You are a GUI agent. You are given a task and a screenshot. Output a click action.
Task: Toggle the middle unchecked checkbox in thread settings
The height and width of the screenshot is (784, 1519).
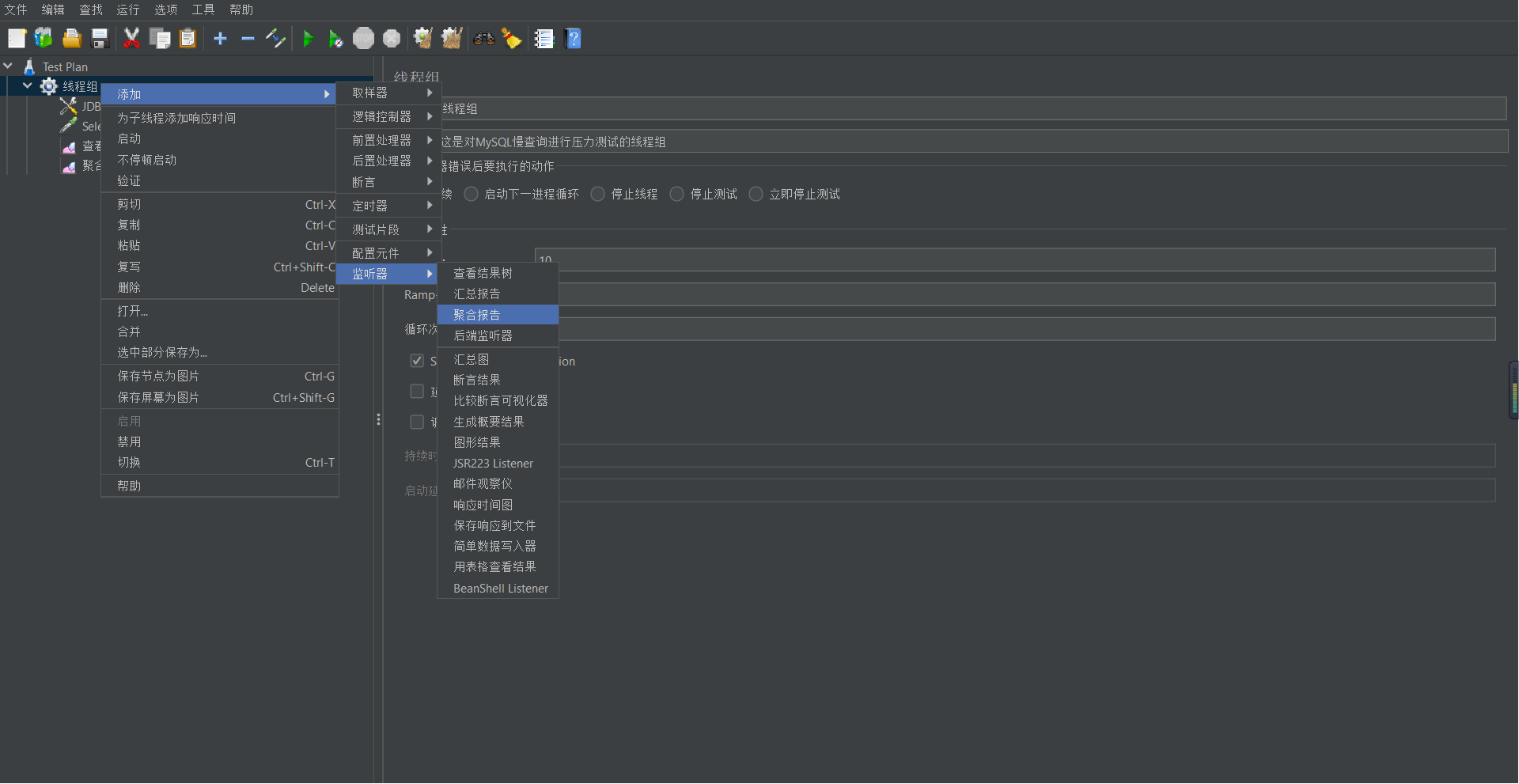tap(417, 392)
